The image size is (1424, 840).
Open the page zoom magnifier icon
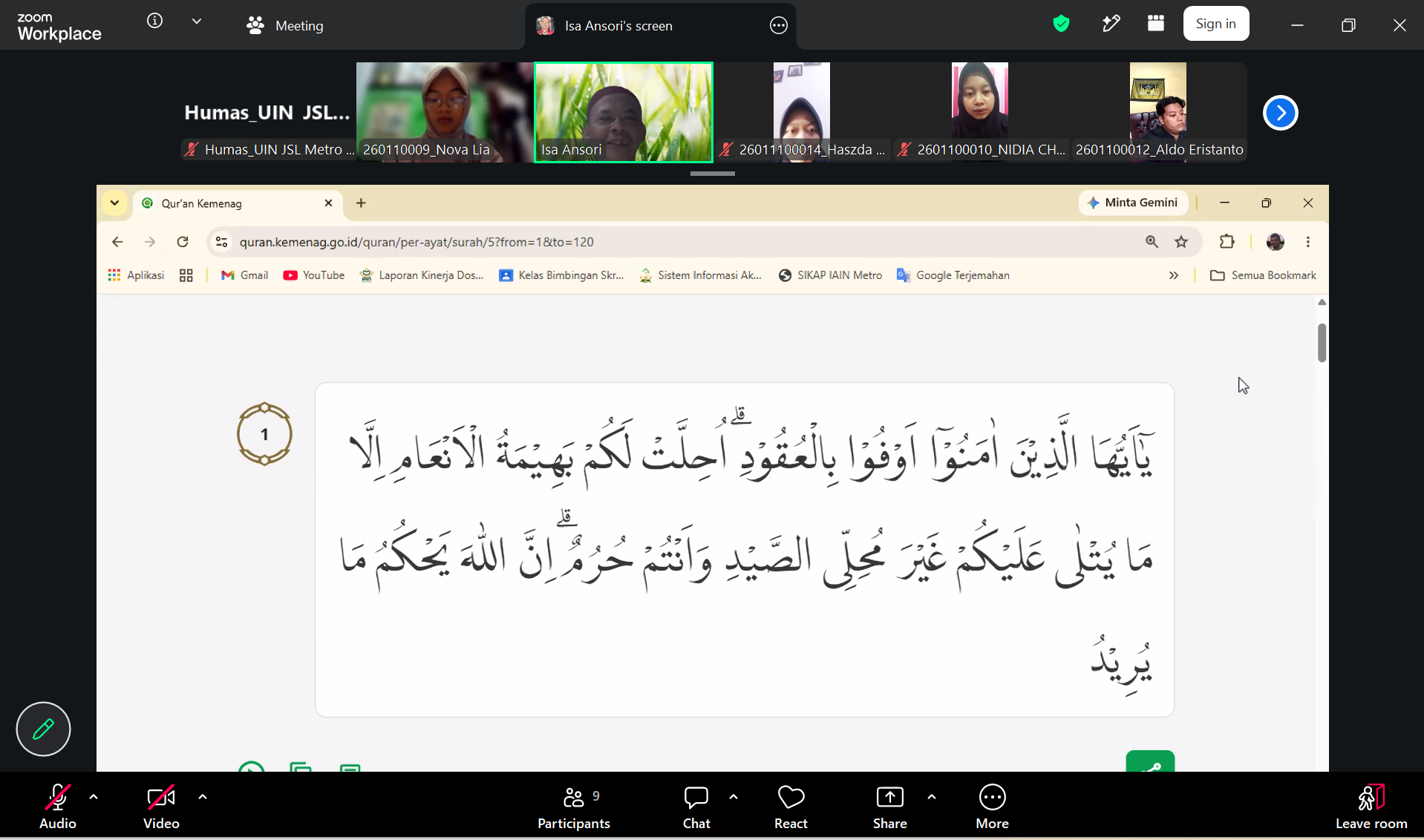(1152, 242)
